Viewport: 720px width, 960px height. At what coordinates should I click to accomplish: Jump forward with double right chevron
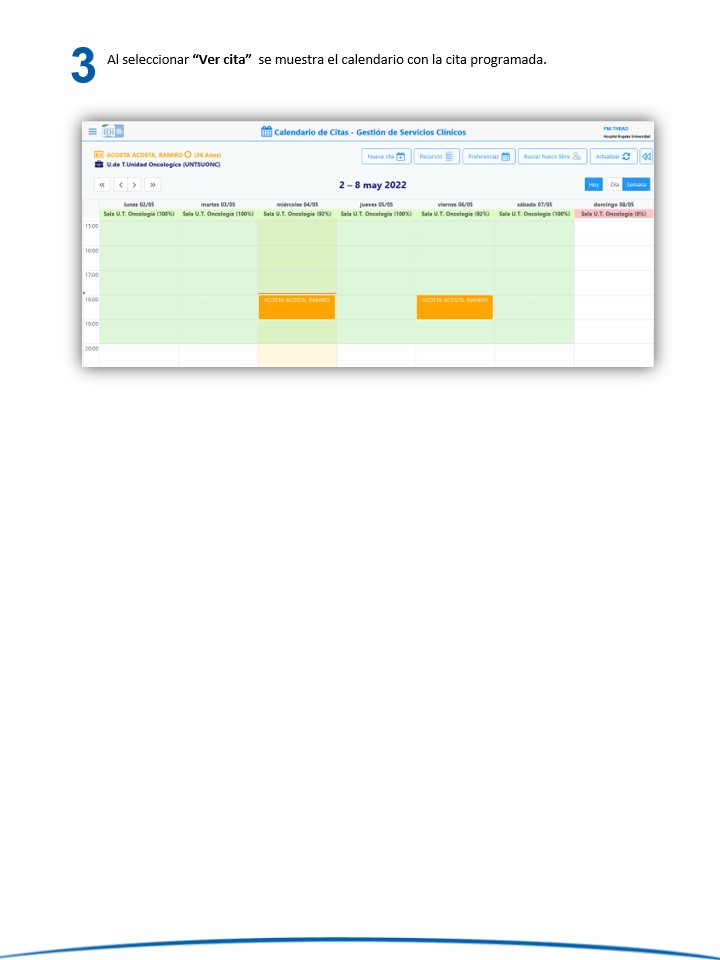point(152,185)
